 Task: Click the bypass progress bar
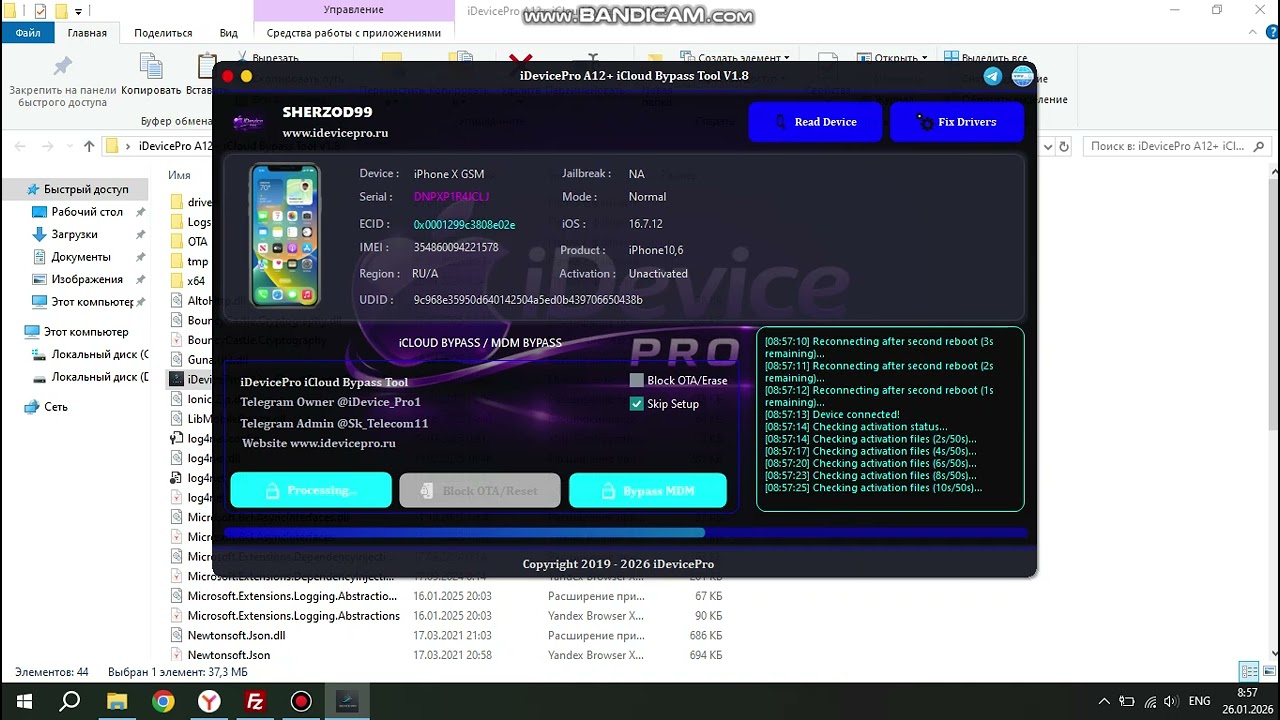(x=626, y=533)
